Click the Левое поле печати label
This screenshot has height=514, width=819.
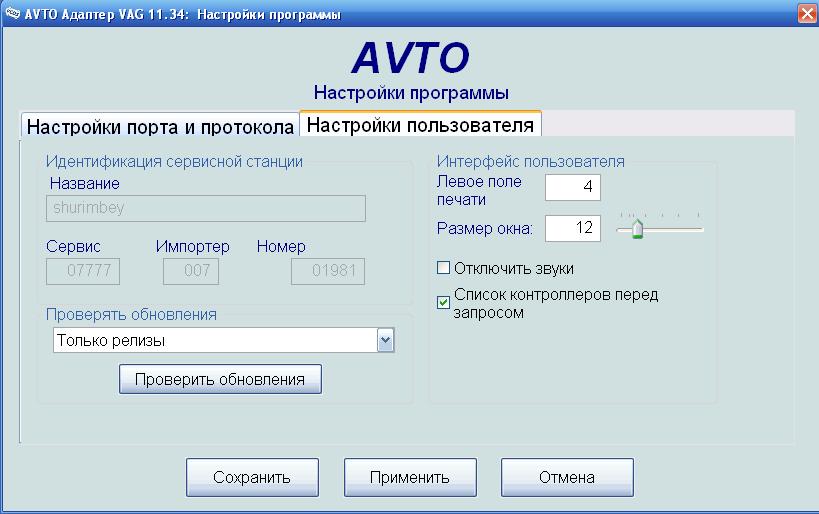[x=479, y=190]
